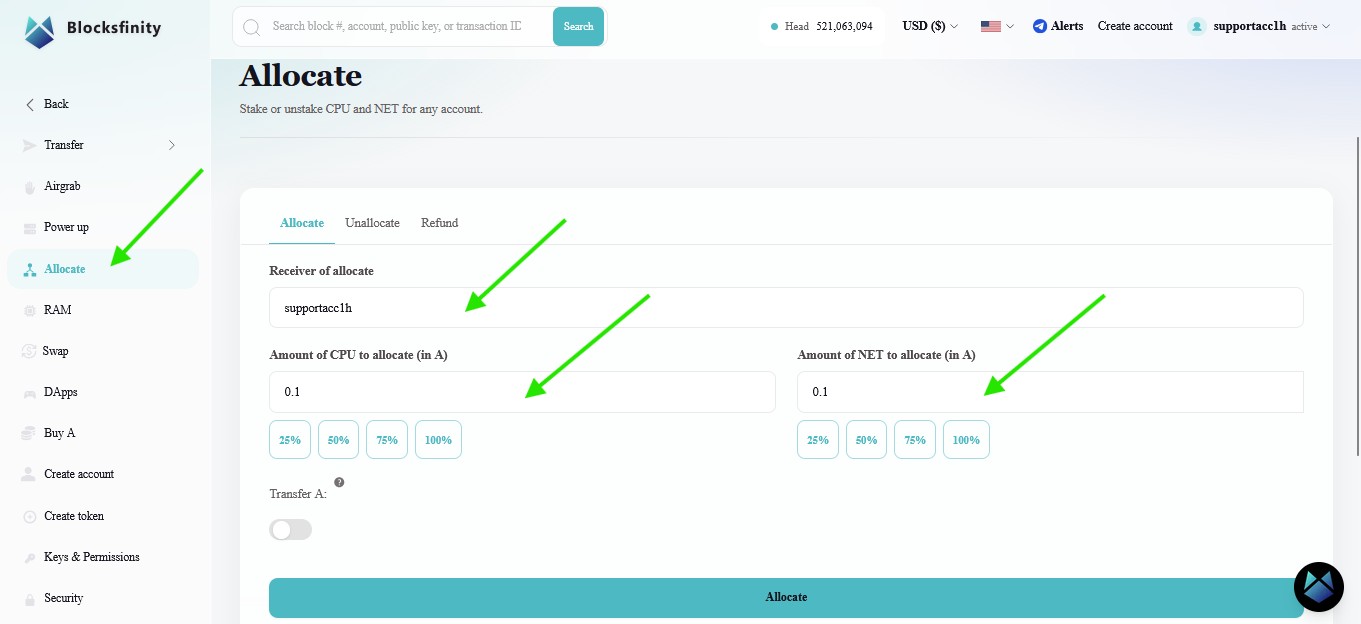Image resolution: width=1361 pixels, height=624 pixels.
Task: Switch to the Refund tab
Action: pos(439,223)
